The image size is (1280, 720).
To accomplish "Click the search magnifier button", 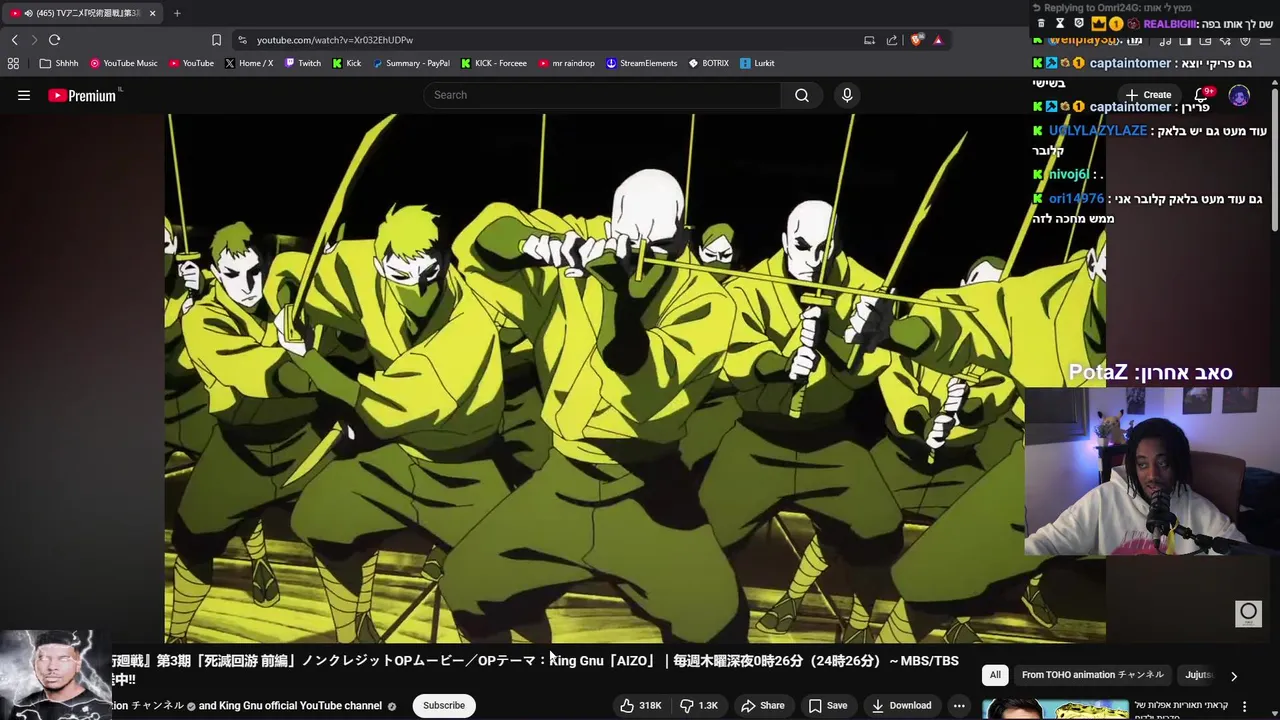I will [x=802, y=95].
